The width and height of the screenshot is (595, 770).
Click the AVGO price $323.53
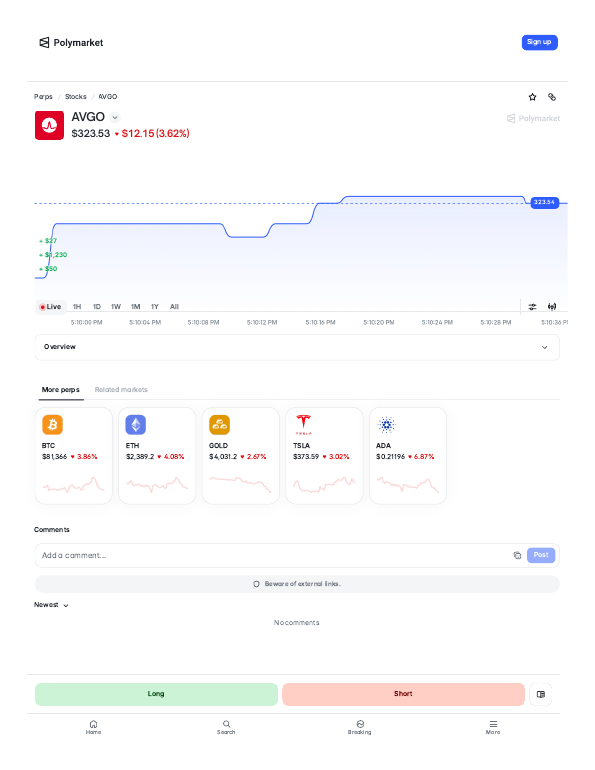pos(91,134)
